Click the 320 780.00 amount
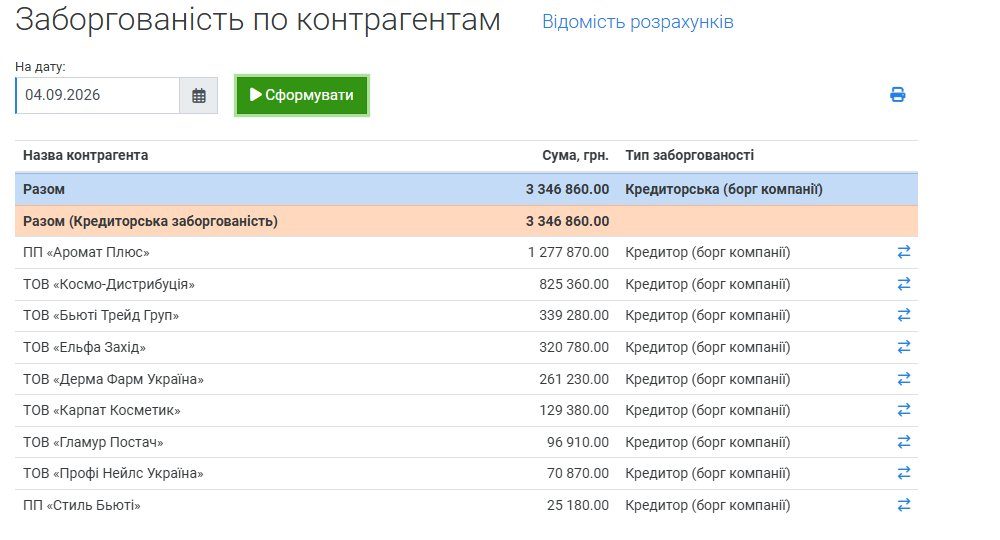The image size is (1000, 540). pos(574,347)
